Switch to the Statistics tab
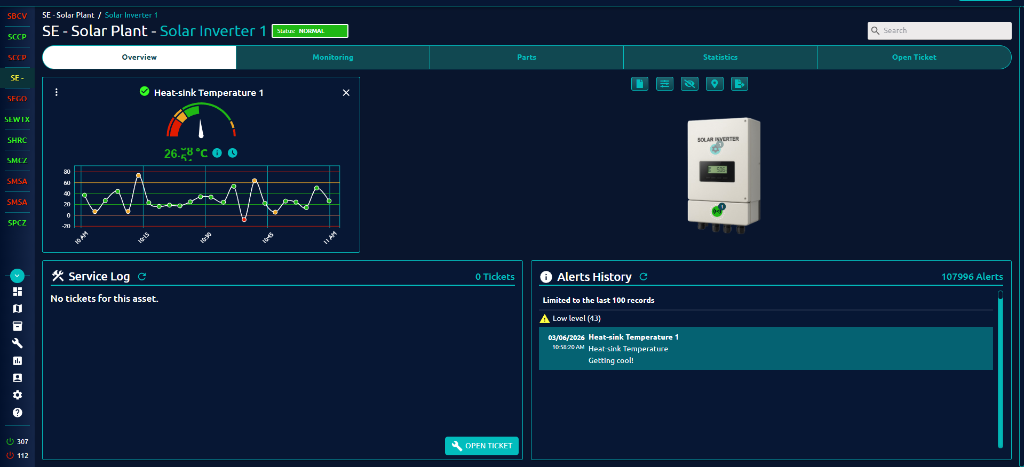 tap(720, 57)
